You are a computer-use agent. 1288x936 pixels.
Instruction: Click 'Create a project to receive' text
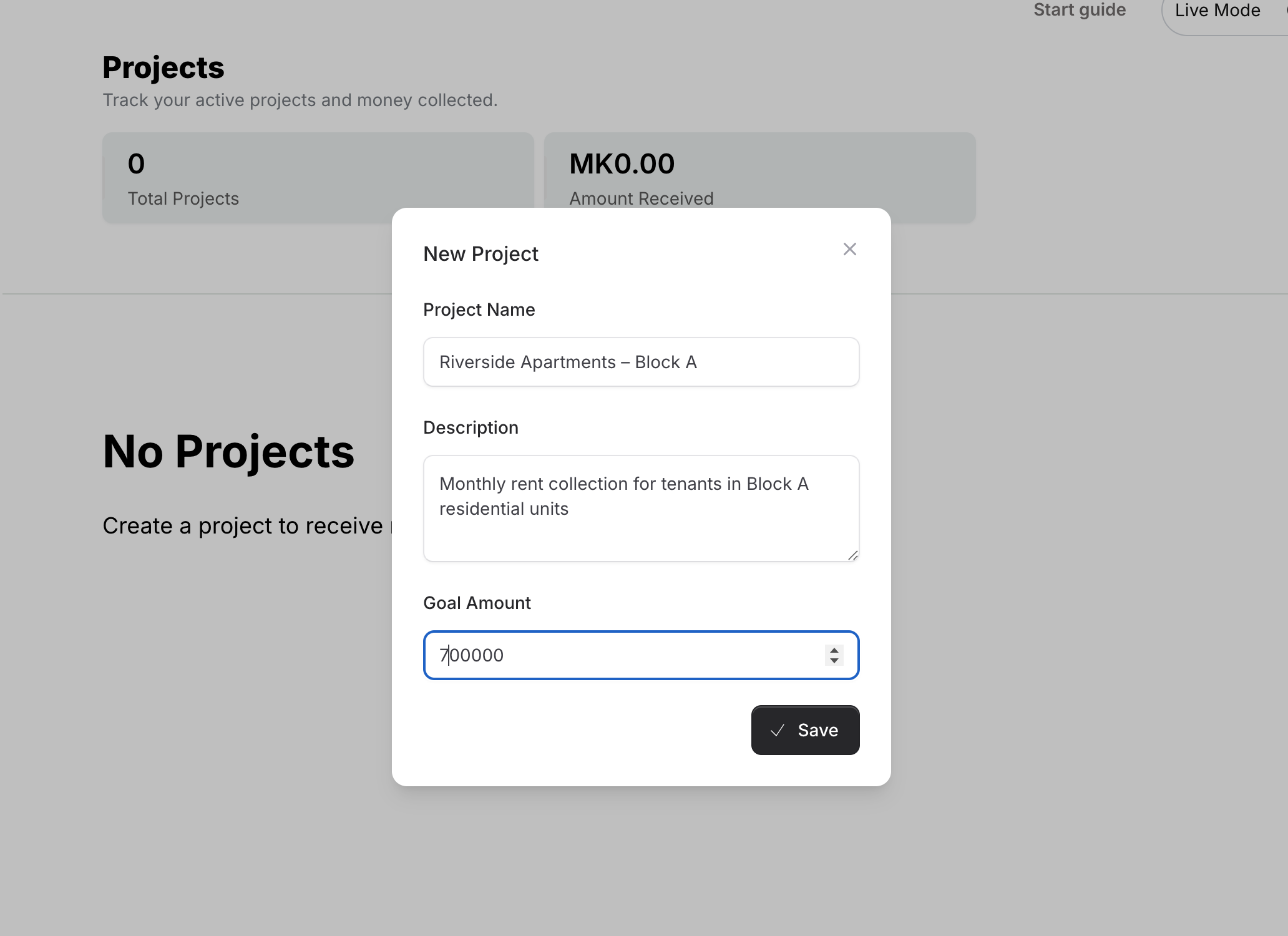[x=242, y=526]
